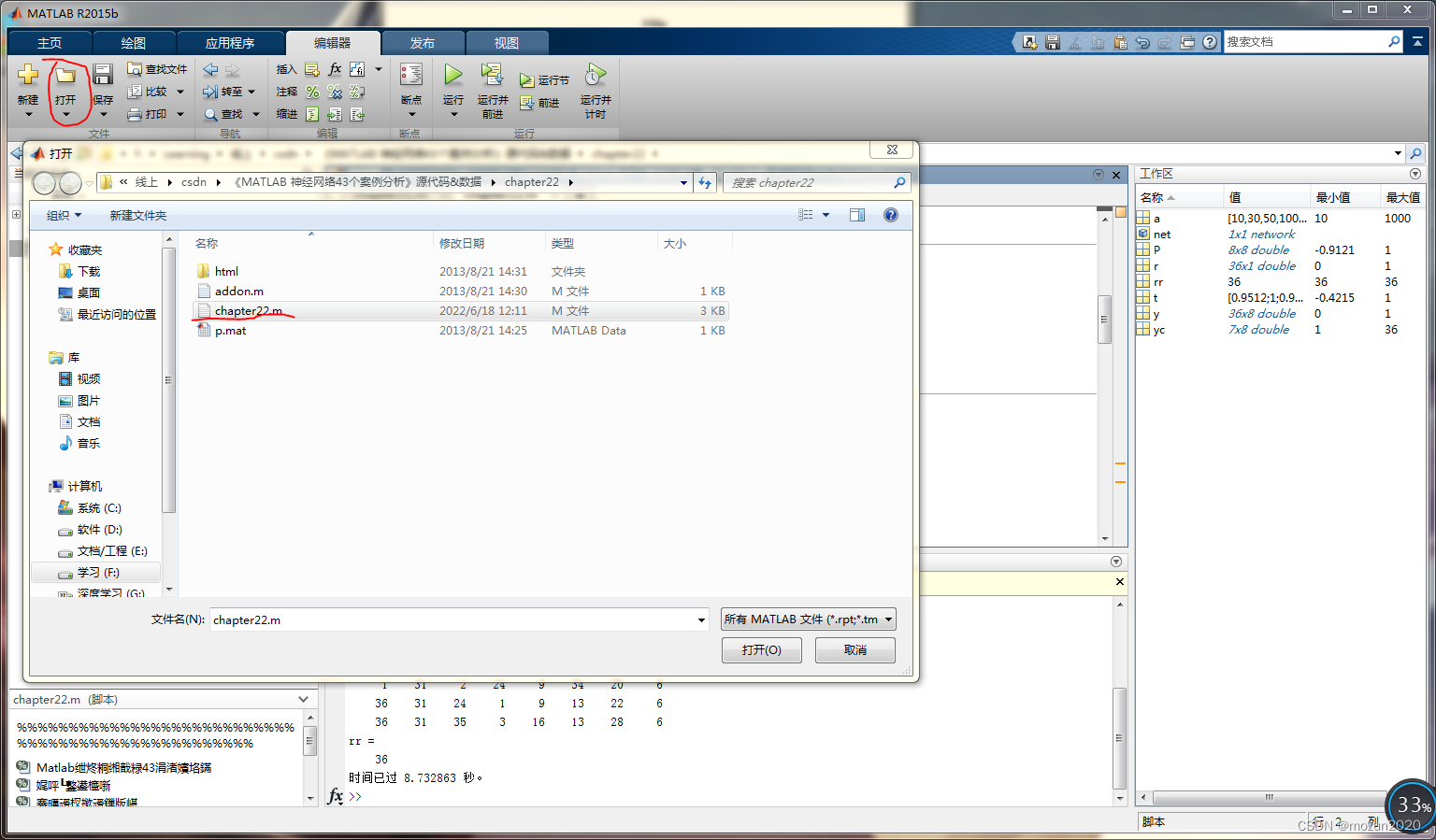Click the Cancel button in dialog
The width and height of the screenshot is (1436, 840).
[855, 650]
